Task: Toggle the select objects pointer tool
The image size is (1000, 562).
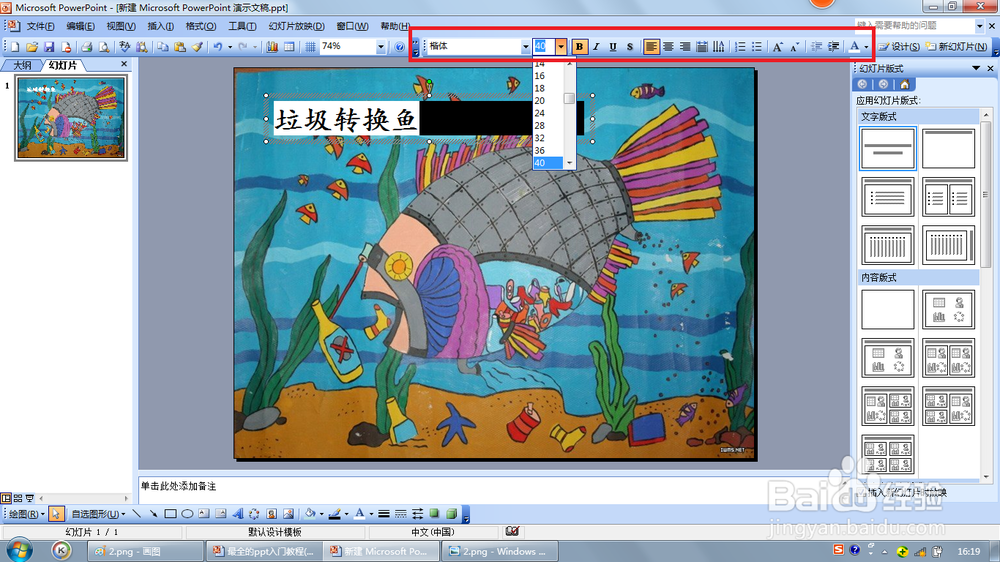Action: point(56,514)
